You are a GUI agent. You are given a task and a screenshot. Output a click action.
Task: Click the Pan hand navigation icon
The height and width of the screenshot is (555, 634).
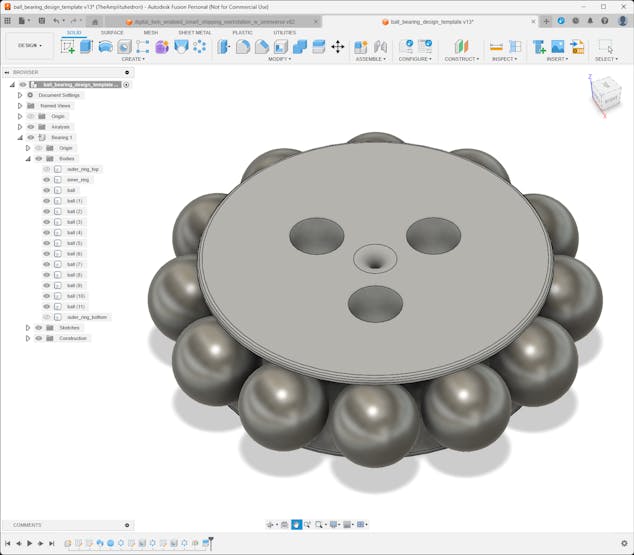[297, 524]
